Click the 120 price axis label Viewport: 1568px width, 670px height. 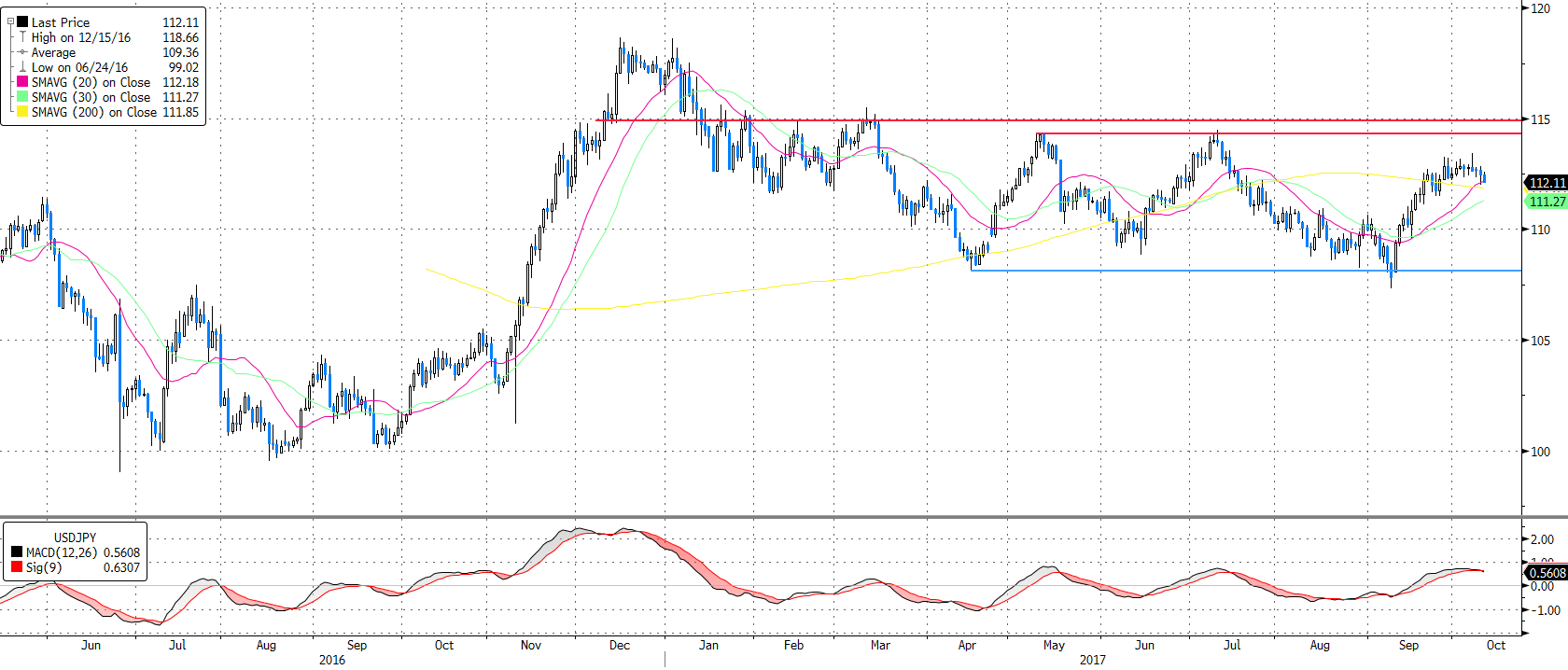click(x=1540, y=8)
